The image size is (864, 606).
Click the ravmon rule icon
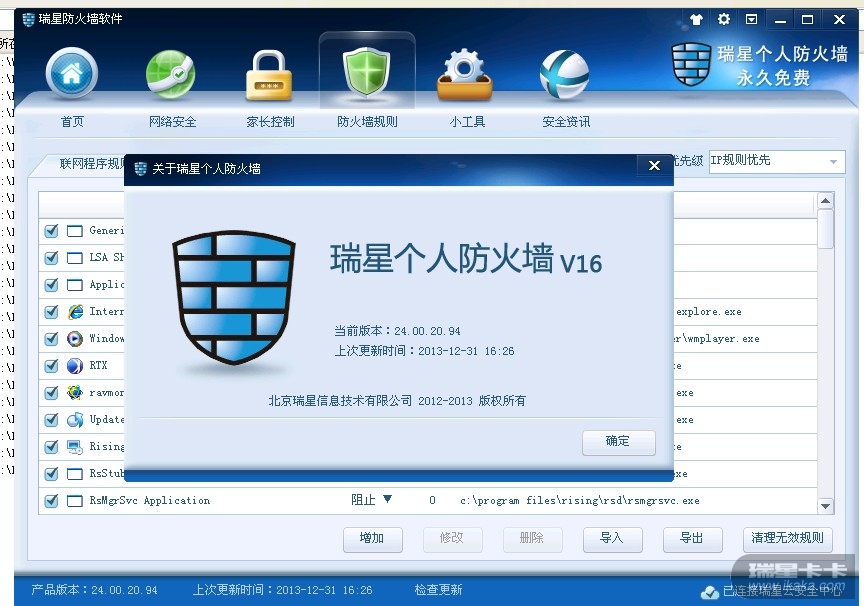coord(75,393)
